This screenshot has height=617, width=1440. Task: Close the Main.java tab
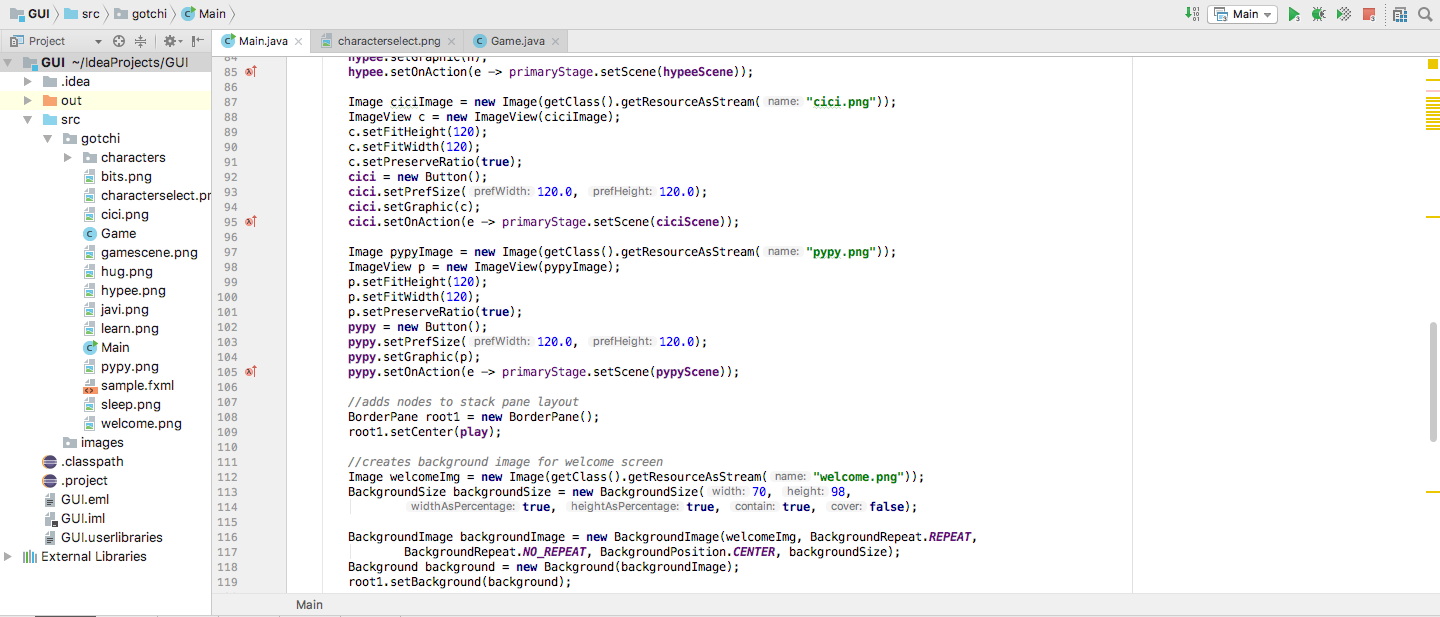tap(299, 41)
